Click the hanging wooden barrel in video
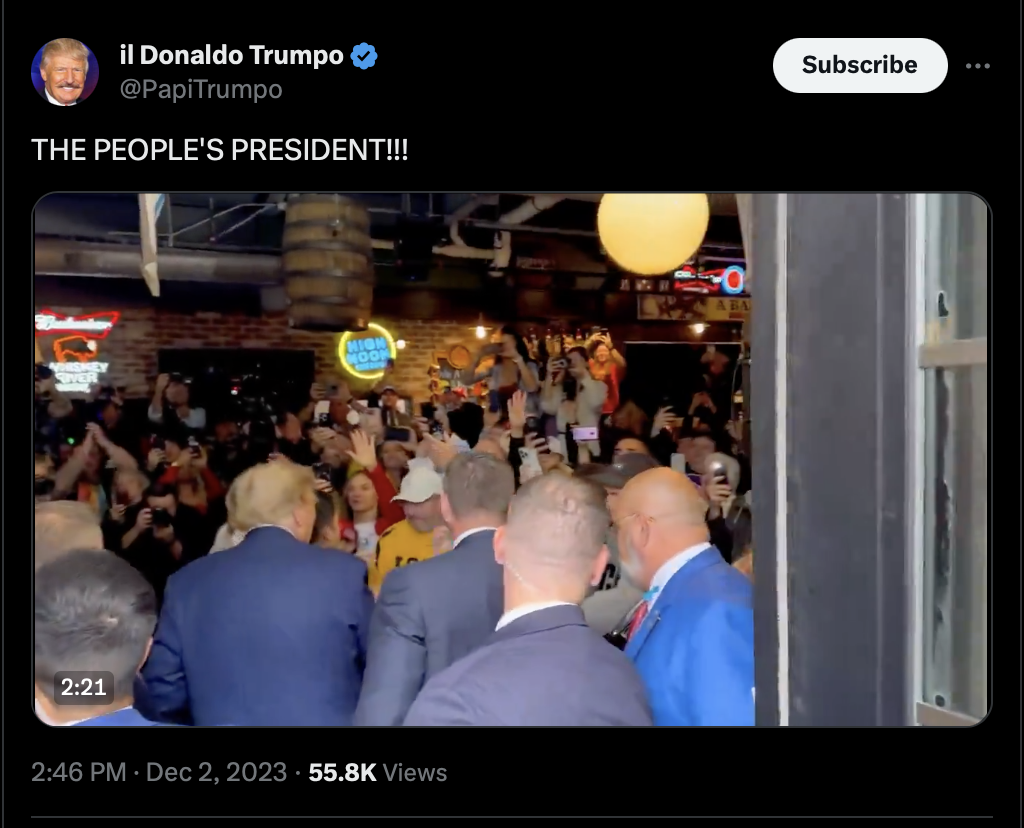1024x828 pixels. point(327,262)
